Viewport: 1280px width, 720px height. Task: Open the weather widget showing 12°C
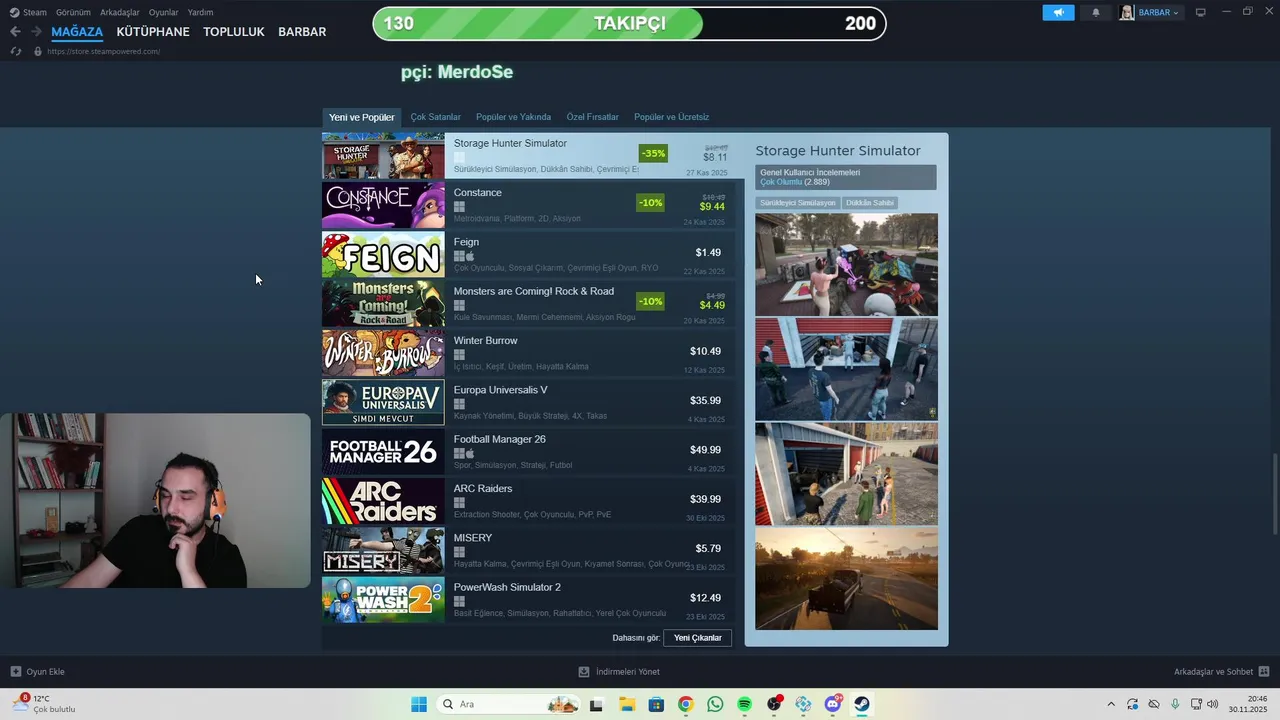point(44,704)
